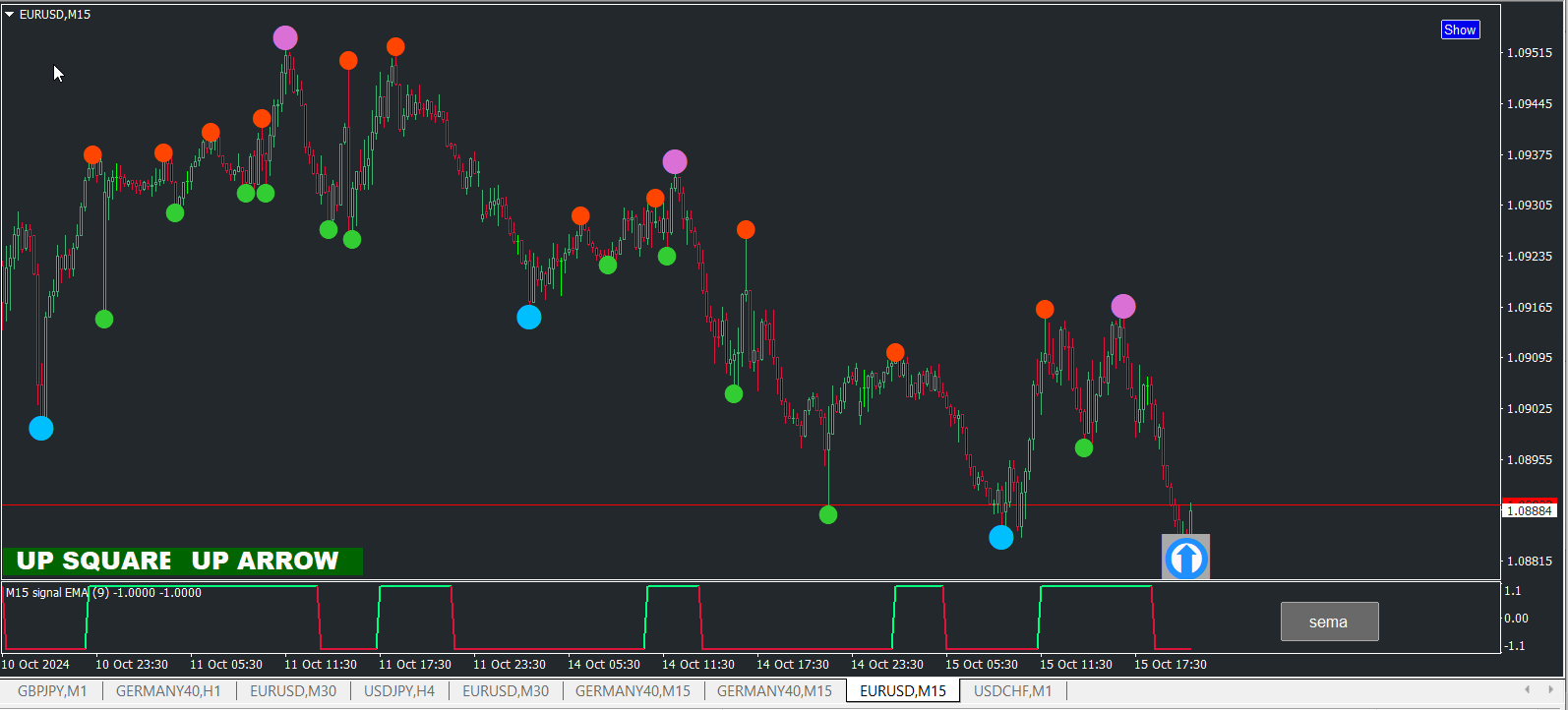This screenshot has height=710, width=1568.
Task: Switch to the USDCHF,M1 tab
Action: pyautogui.click(x=1012, y=691)
